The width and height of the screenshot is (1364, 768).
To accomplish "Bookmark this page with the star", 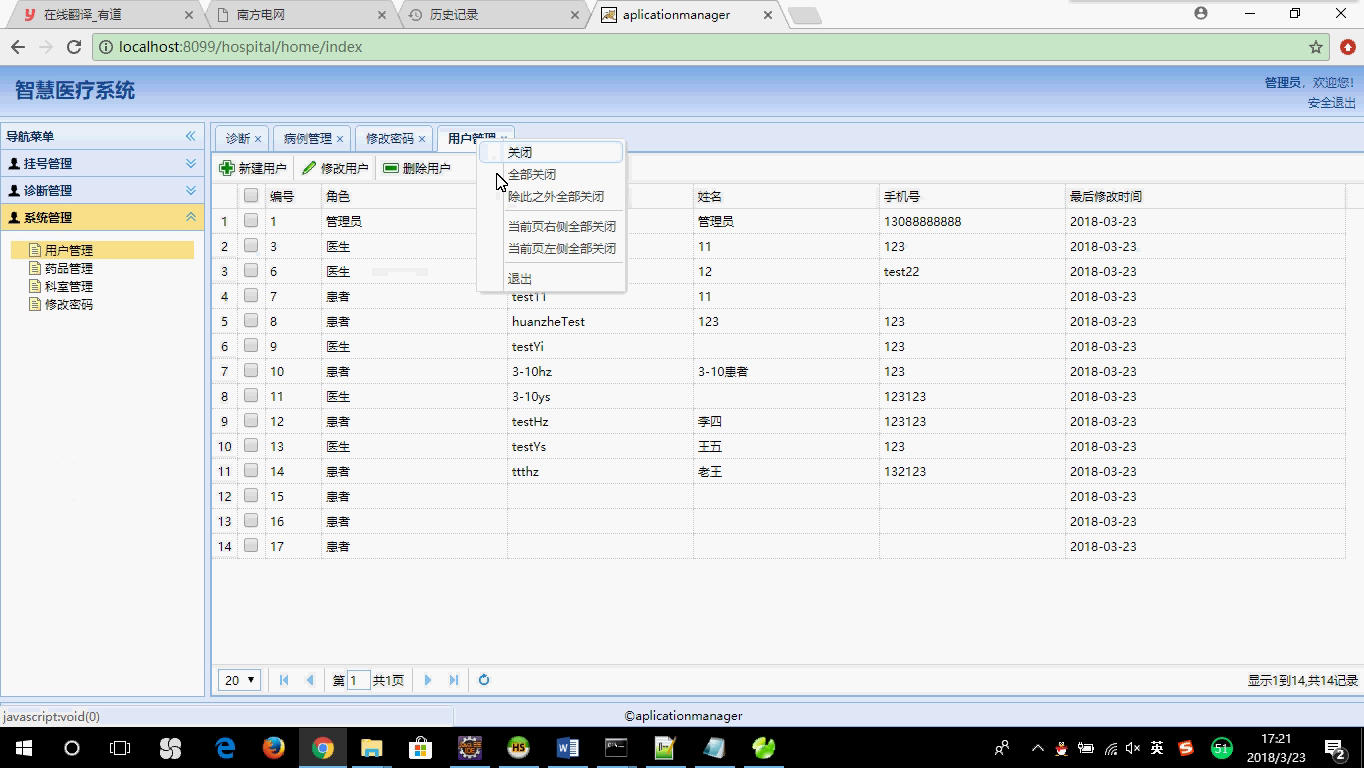I will click(x=1316, y=47).
